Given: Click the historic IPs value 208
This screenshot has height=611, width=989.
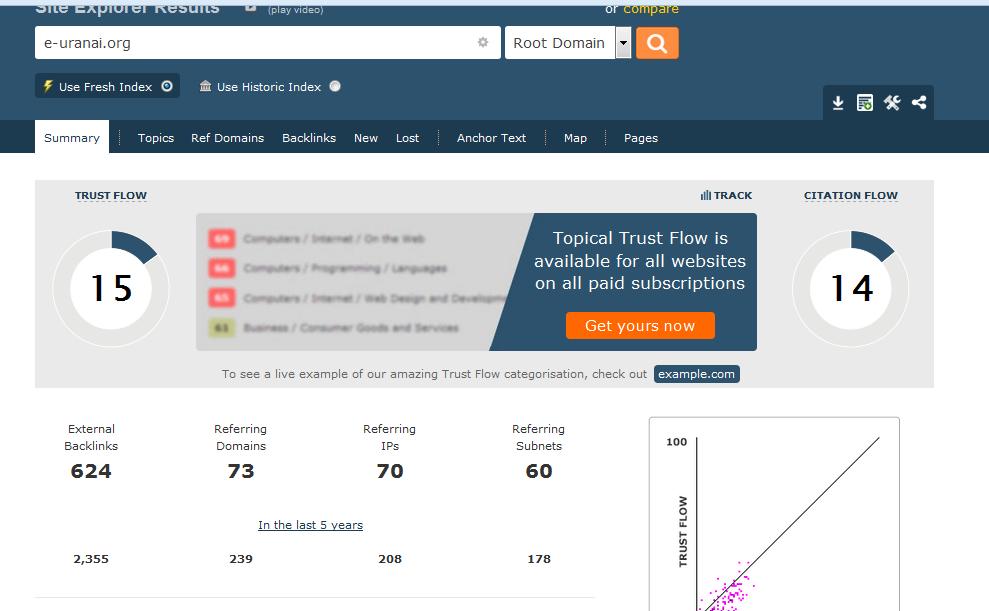Looking at the screenshot, I should (x=390, y=559).
